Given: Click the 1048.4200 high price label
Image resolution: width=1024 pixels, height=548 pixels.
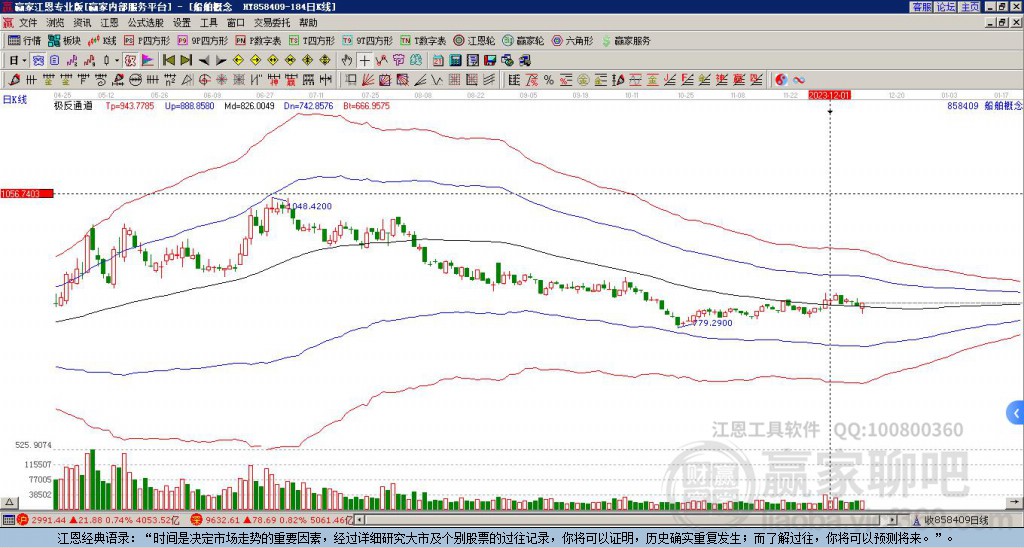Looking at the screenshot, I should [x=309, y=206].
